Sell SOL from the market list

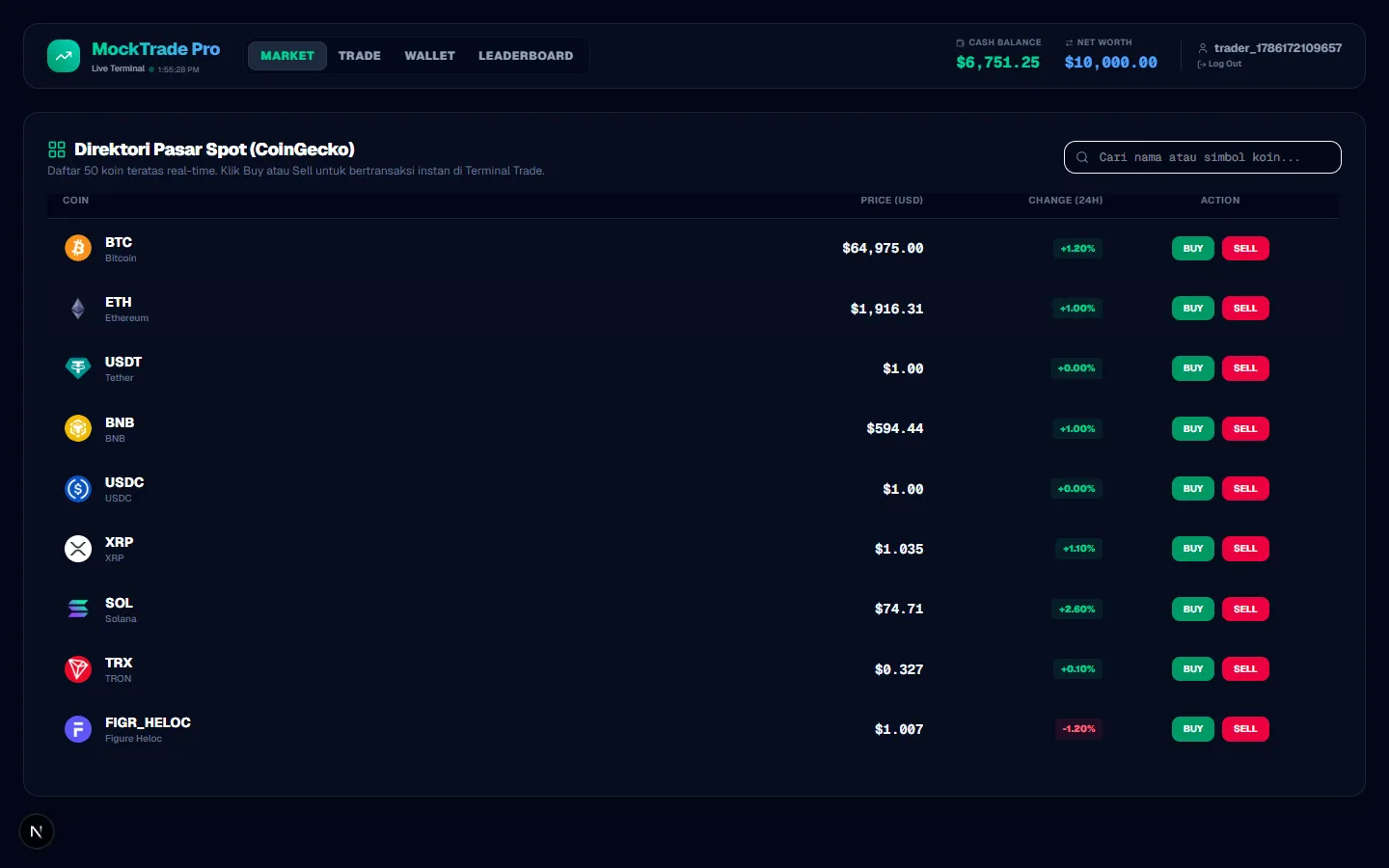click(x=1245, y=610)
